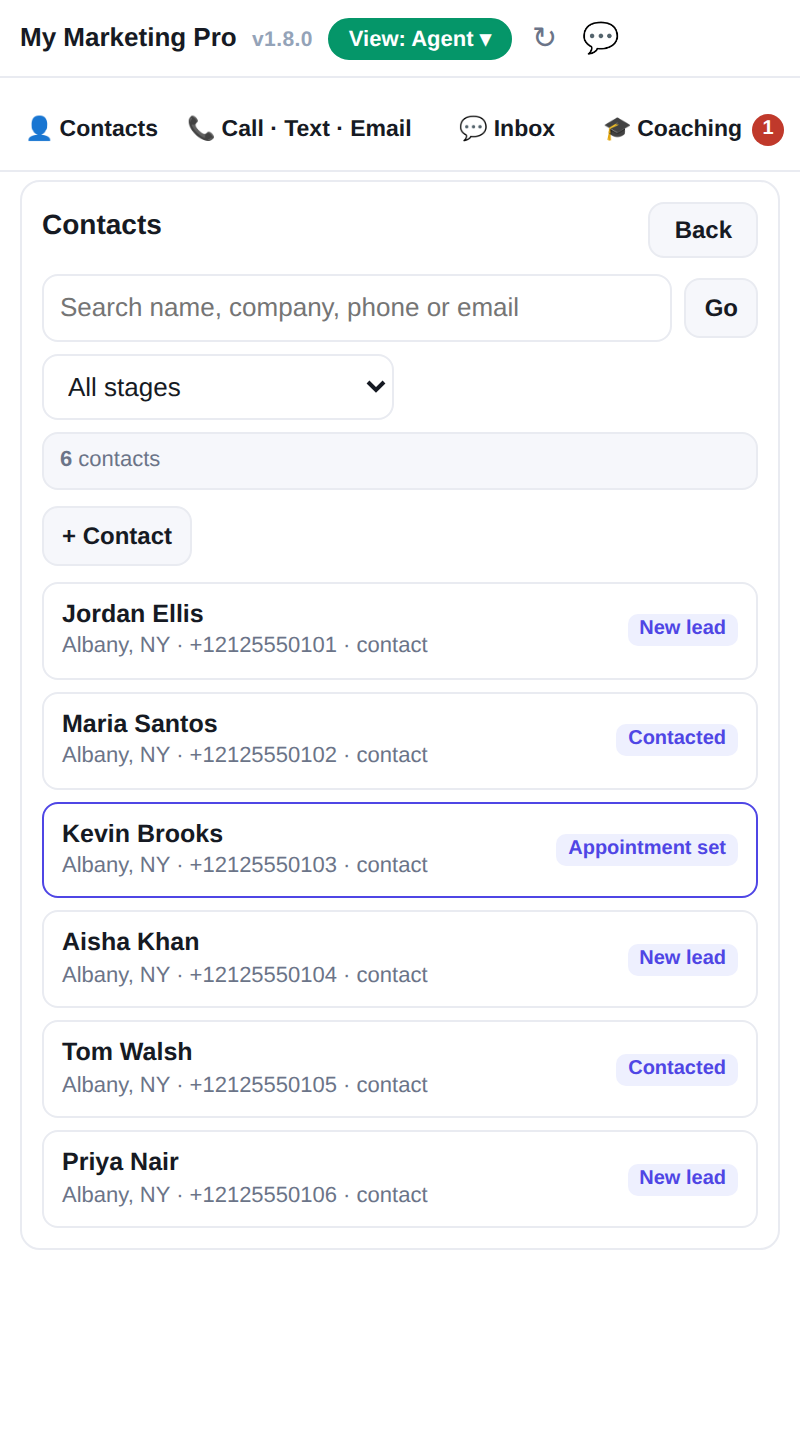Open the Call · Text · Email tab
800x1440 pixels.
300,128
